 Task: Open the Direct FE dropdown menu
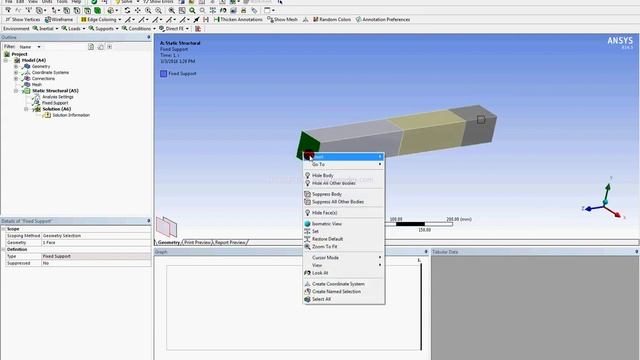click(x=174, y=29)
